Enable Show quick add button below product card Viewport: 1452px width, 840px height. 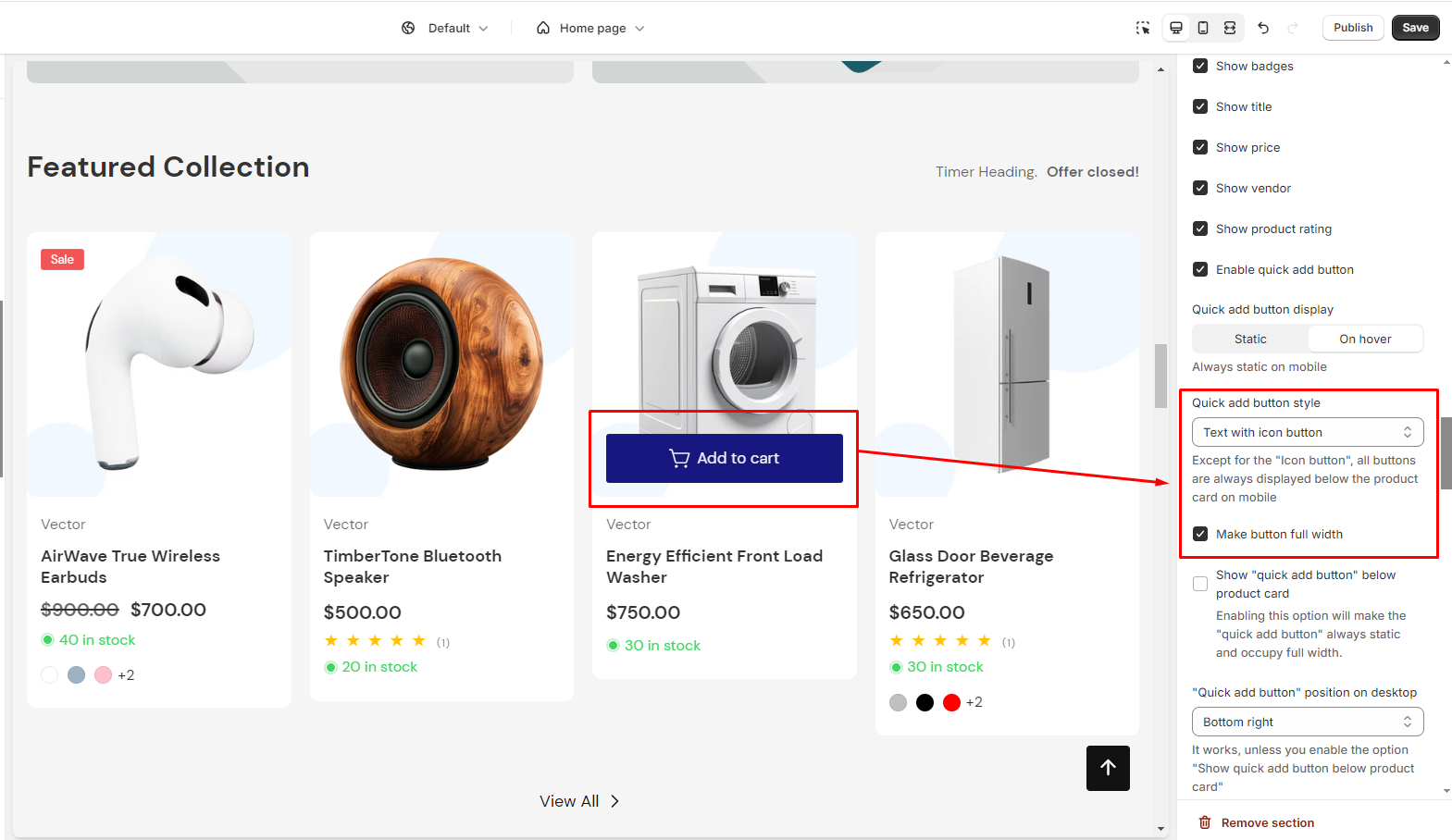(1200, 584)
